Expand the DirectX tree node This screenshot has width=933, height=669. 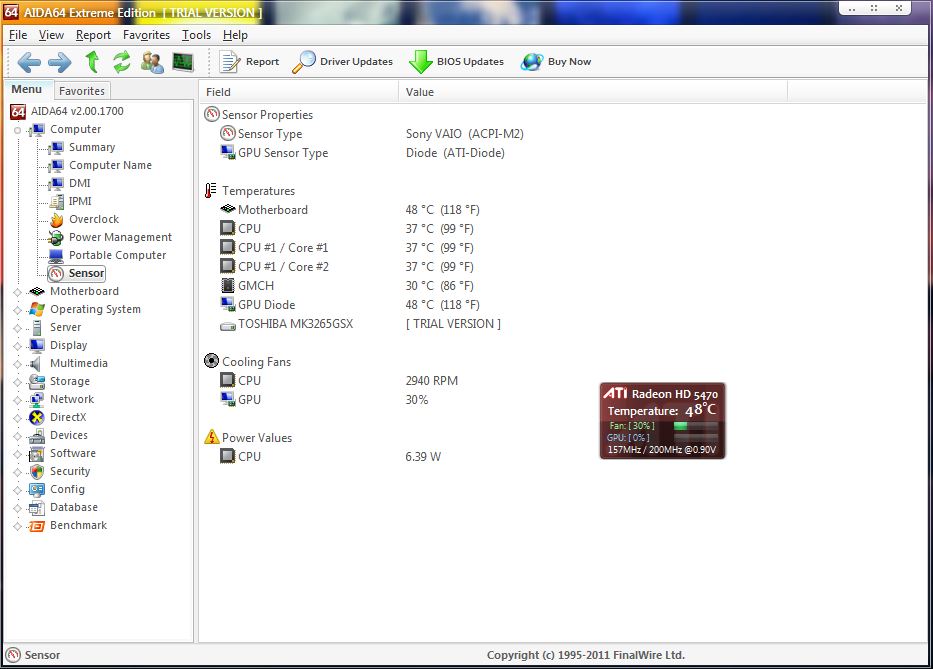pos(17,418)
